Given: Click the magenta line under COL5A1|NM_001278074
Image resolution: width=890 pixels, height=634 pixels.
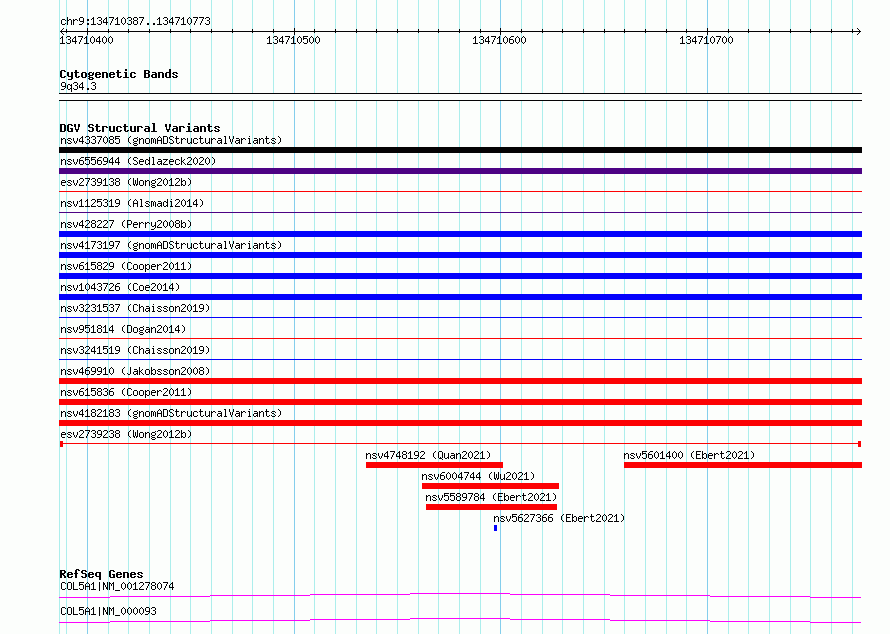Looking at the screenshot, I should coord(460,595).
